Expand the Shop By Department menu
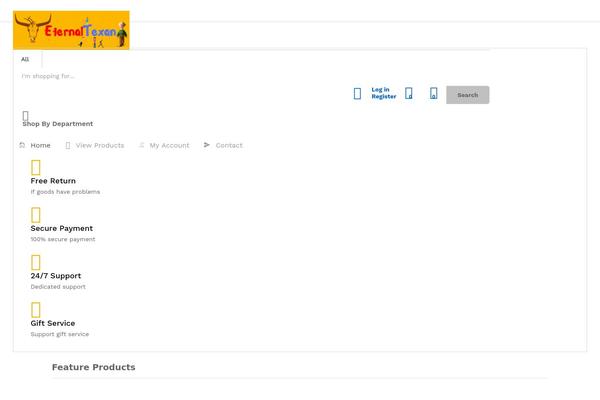The image size is (600, 400). point(57,124)
